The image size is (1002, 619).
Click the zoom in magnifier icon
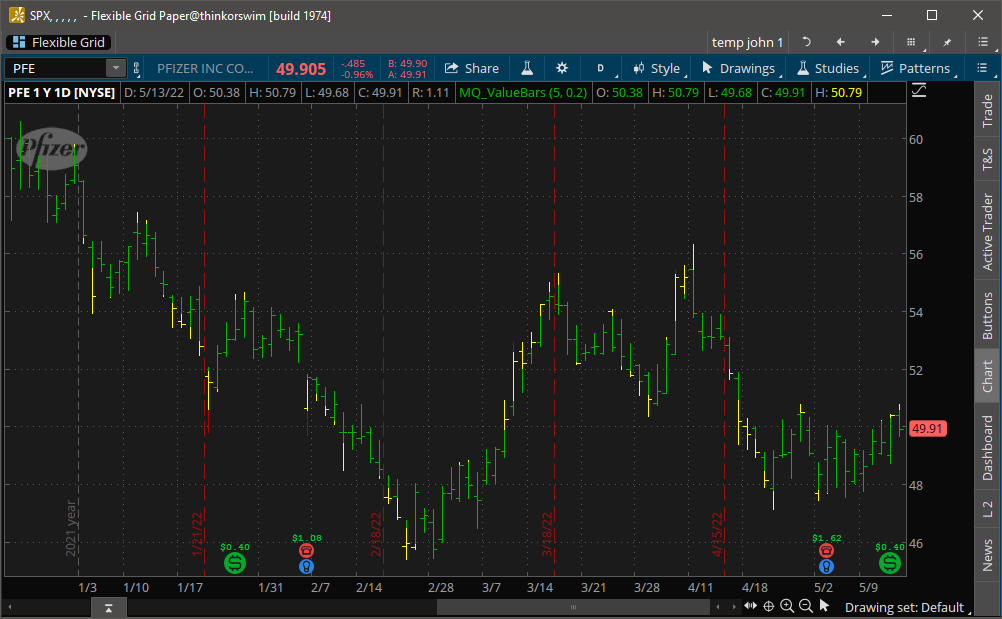click(x=787, y=606)
